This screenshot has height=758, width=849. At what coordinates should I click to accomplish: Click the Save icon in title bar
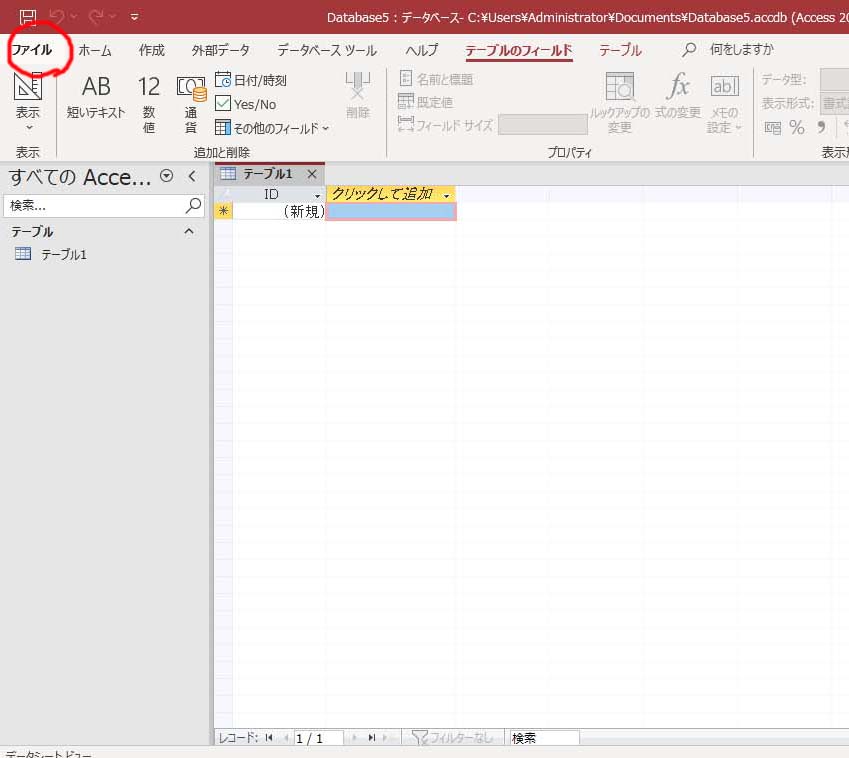28,17
